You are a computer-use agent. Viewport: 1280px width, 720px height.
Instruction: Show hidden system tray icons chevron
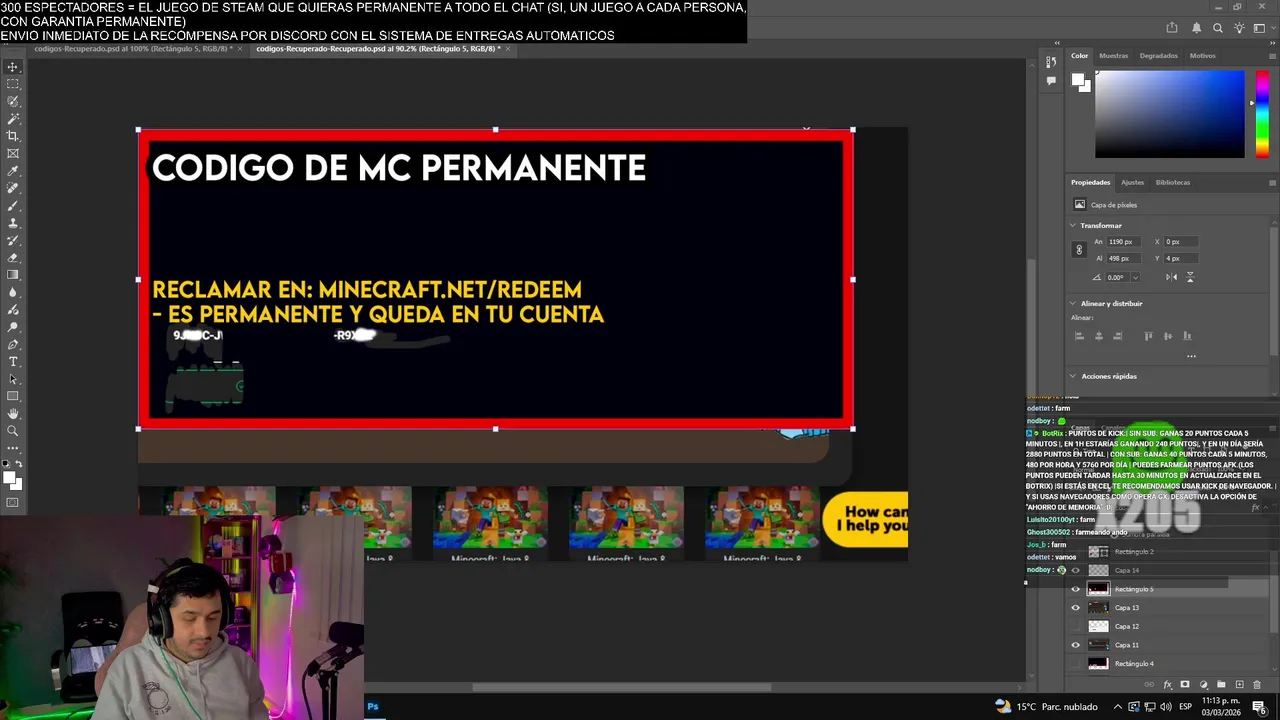click(x=1118, y=707)
